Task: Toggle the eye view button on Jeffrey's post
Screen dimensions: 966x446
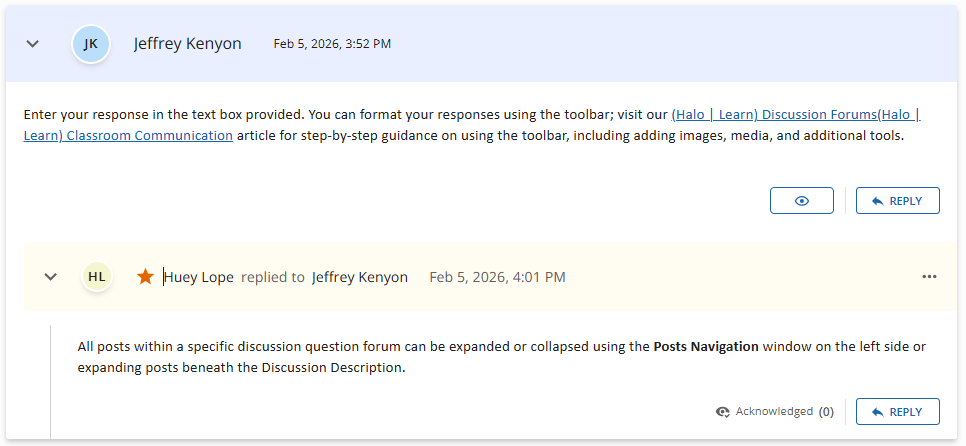Action: [x=801, y=201]
